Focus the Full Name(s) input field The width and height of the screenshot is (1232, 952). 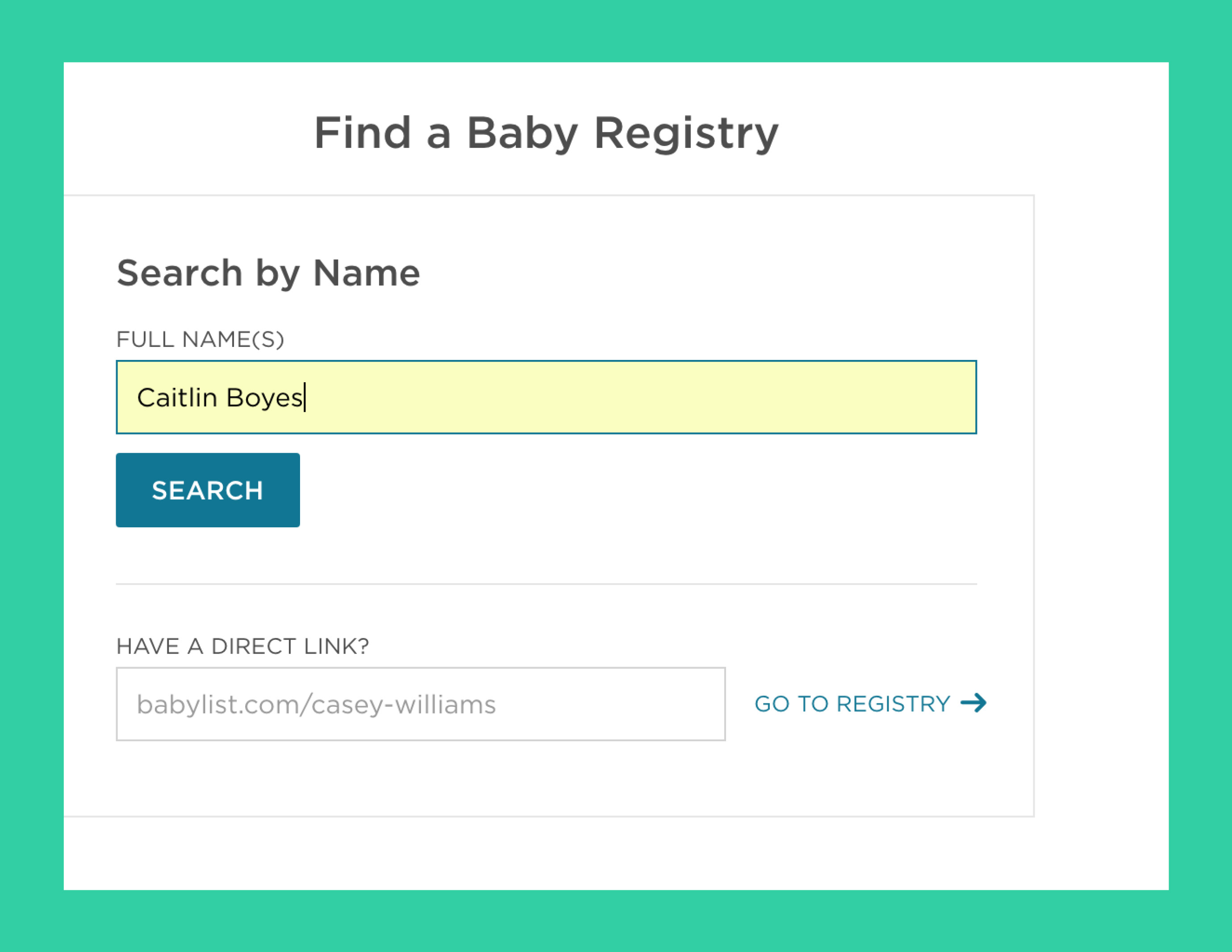546,397
